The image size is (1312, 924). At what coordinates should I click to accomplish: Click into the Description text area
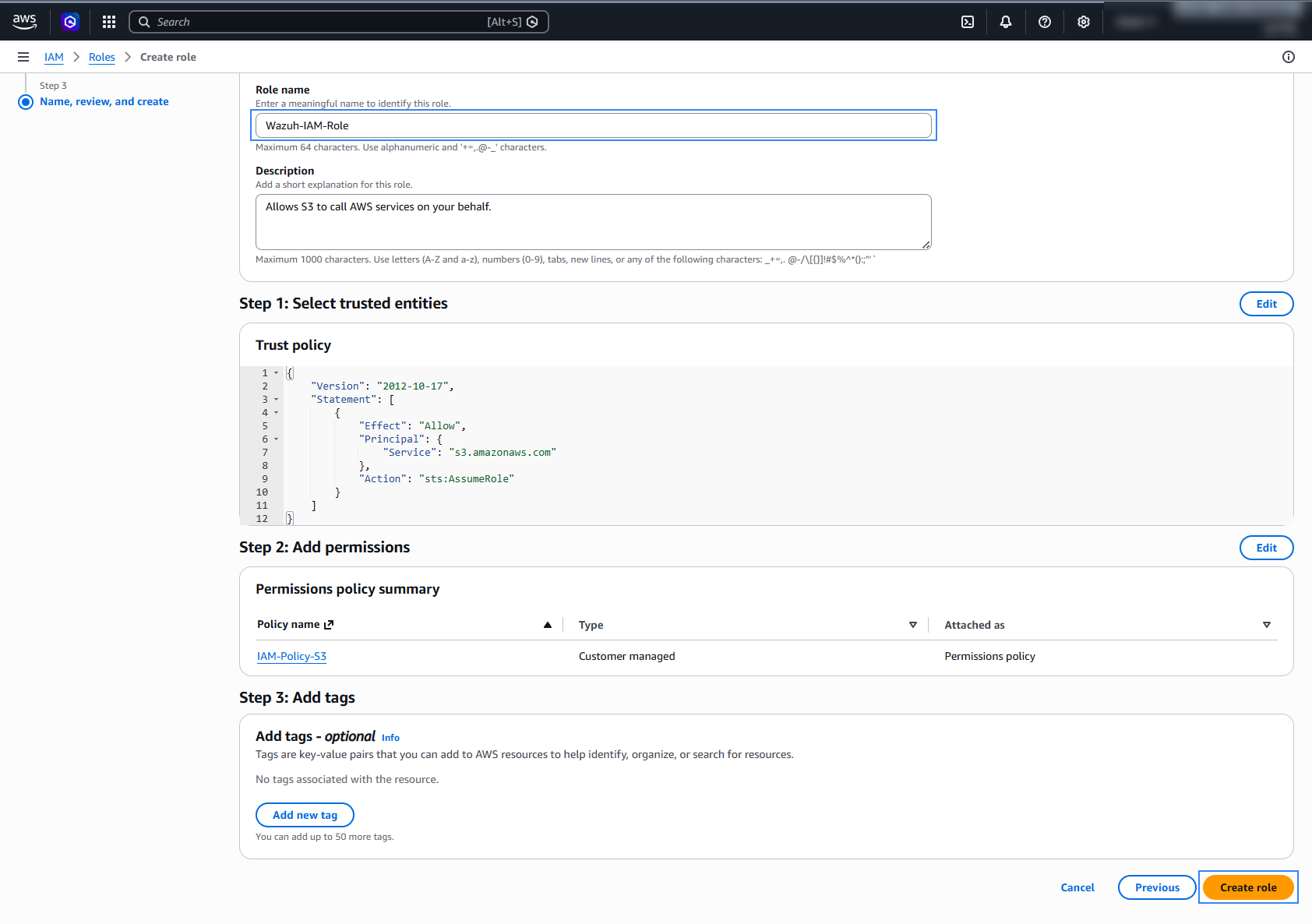[594, 222]
